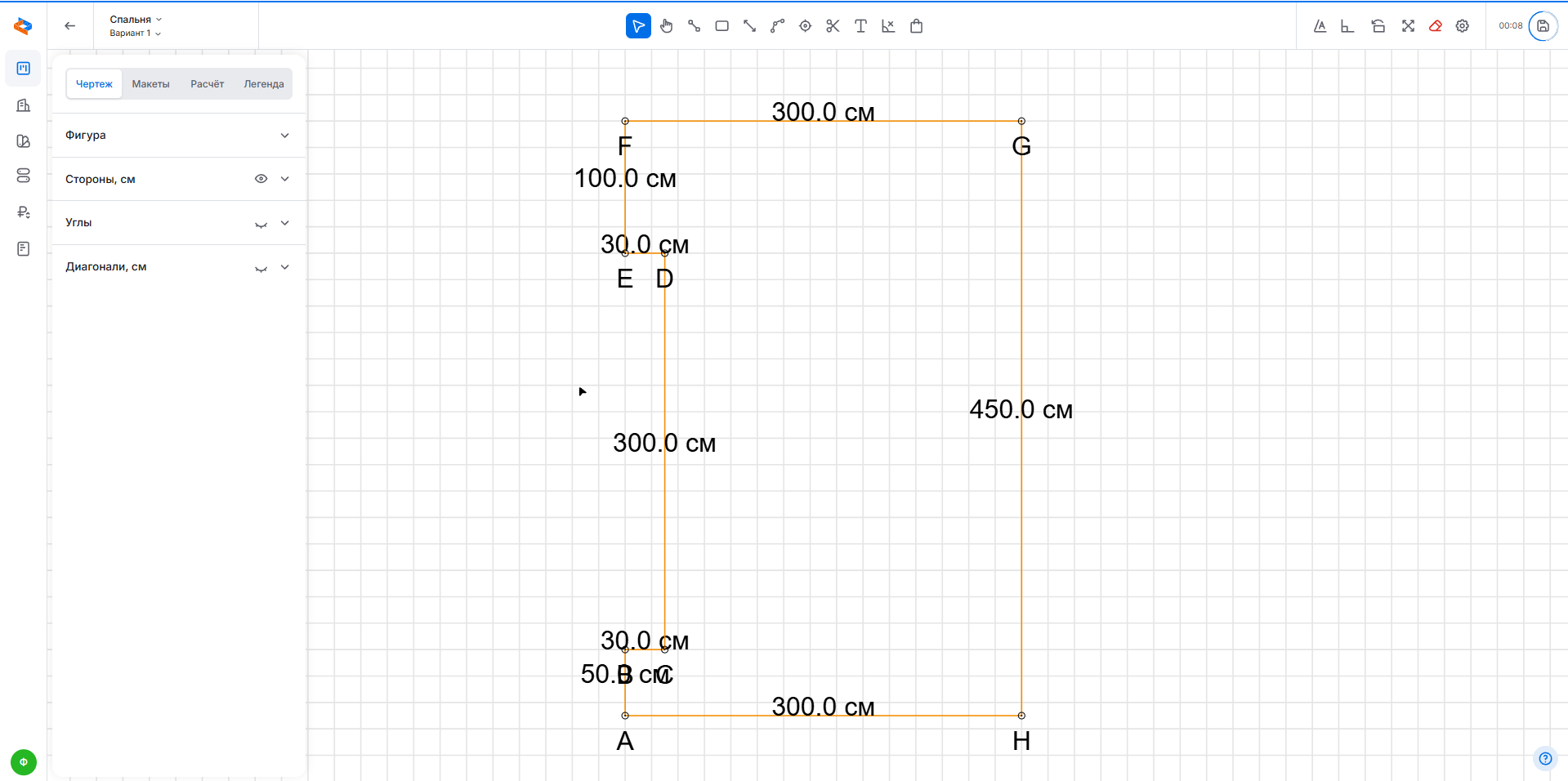The width and height of the screenshot is (1568, 781).
Task: Click the back arrow button
Action: pyautogui.click(x=70, y=26)
